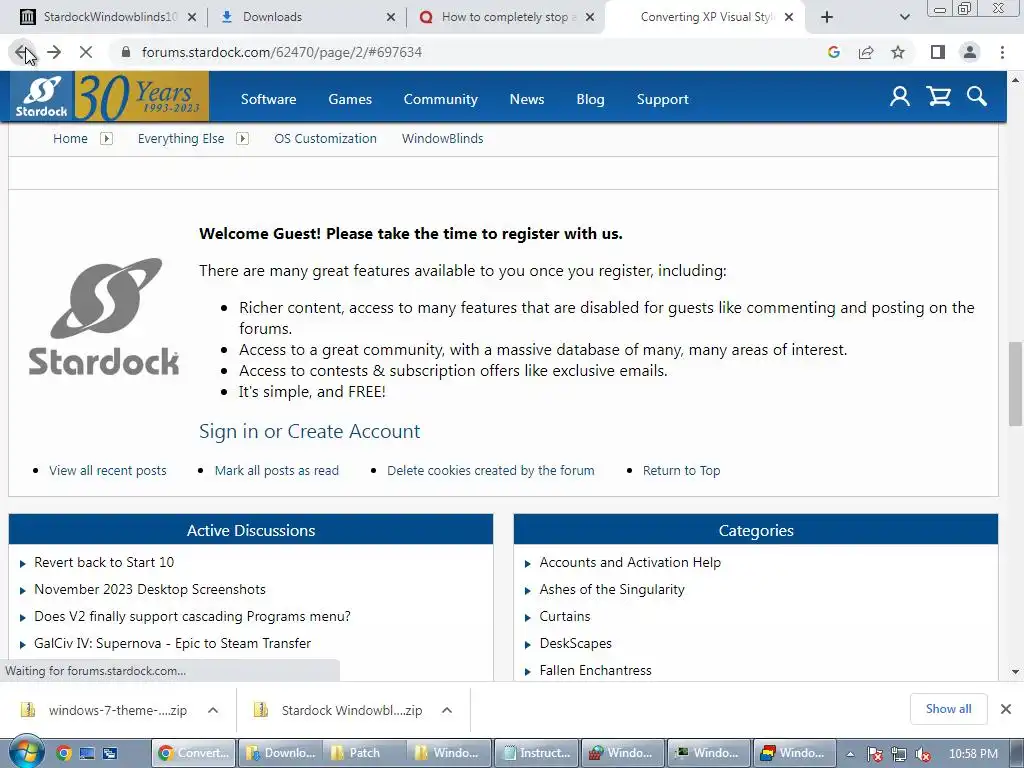1024x768 pixels.
Task: Open the Support menu item
Action: pos(663,99)
